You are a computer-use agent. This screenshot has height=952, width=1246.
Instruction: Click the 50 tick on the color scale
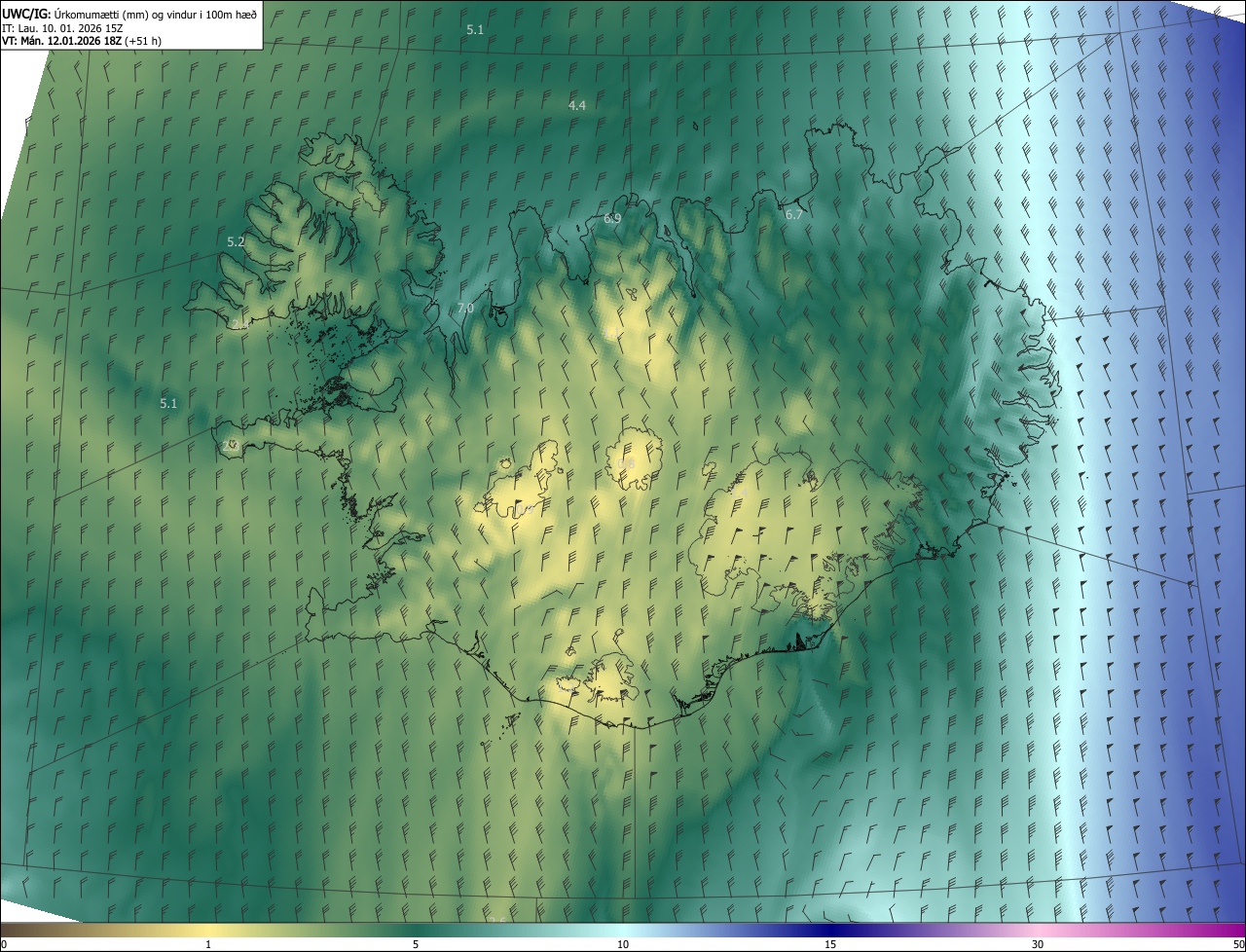point(1238,944)
